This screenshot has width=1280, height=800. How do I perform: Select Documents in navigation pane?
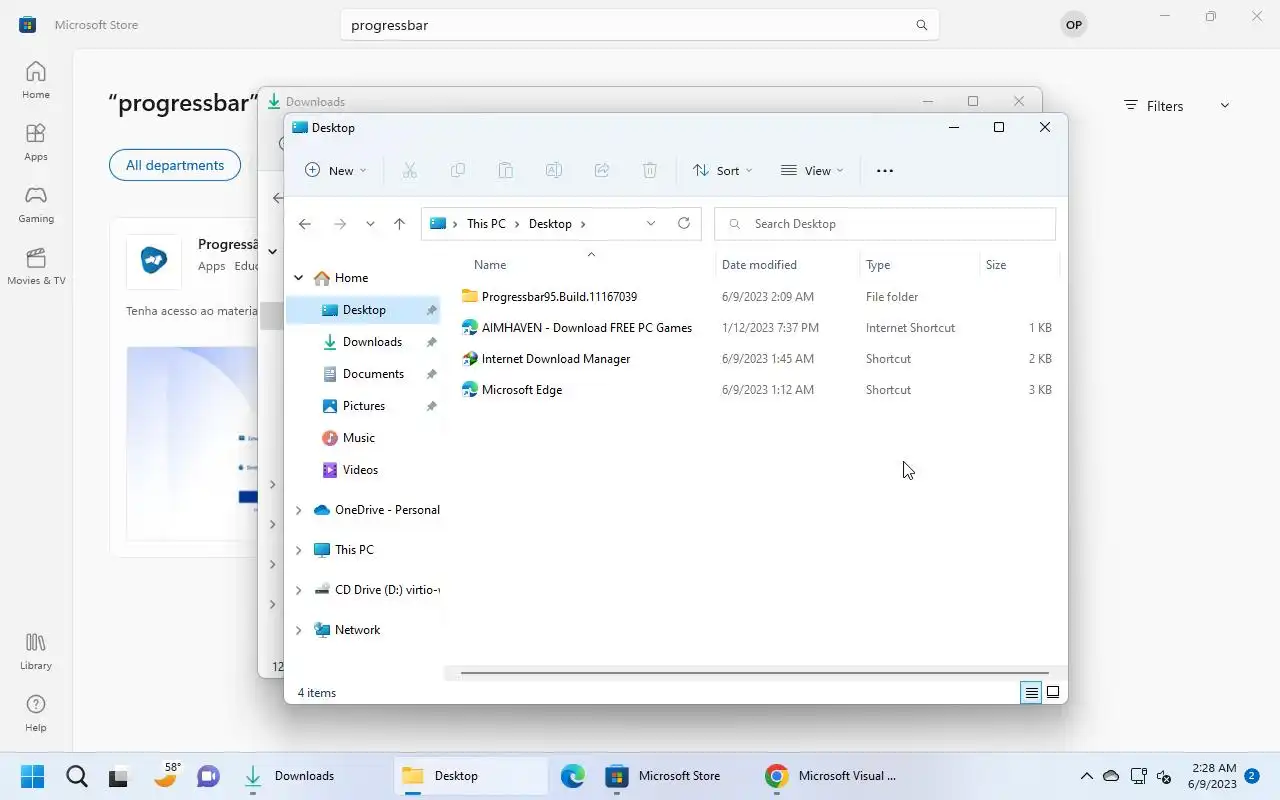[x=363, y=374]
